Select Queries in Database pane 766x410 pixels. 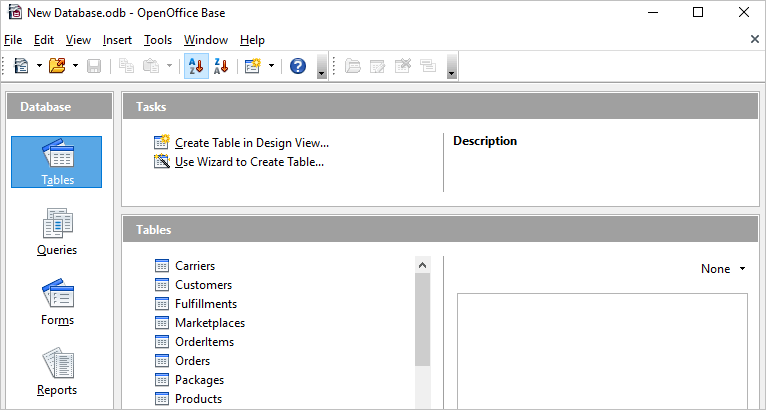pos(57,232)
